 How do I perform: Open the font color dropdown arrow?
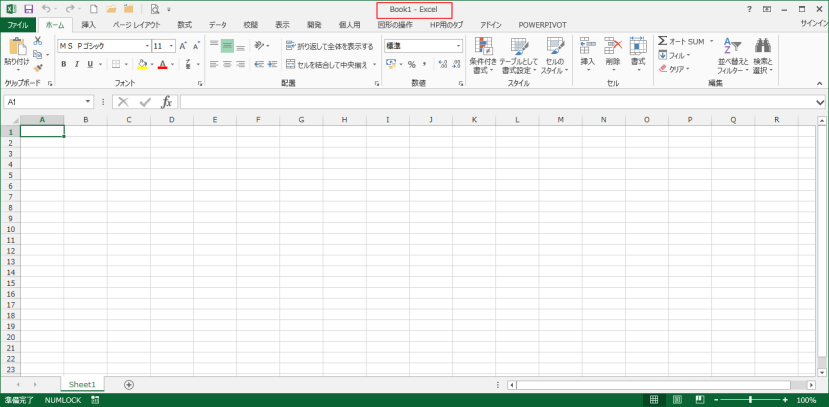172,64
